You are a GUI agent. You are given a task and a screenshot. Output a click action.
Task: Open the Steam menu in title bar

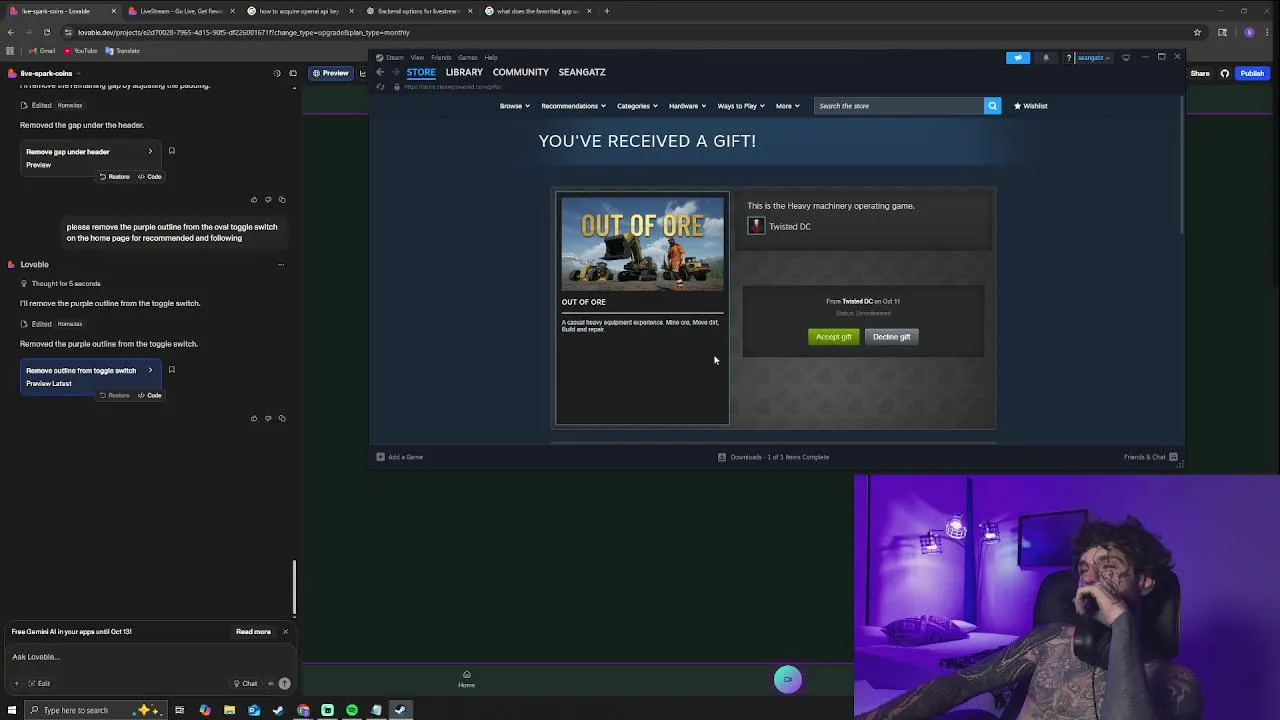(x=395, y=57)
